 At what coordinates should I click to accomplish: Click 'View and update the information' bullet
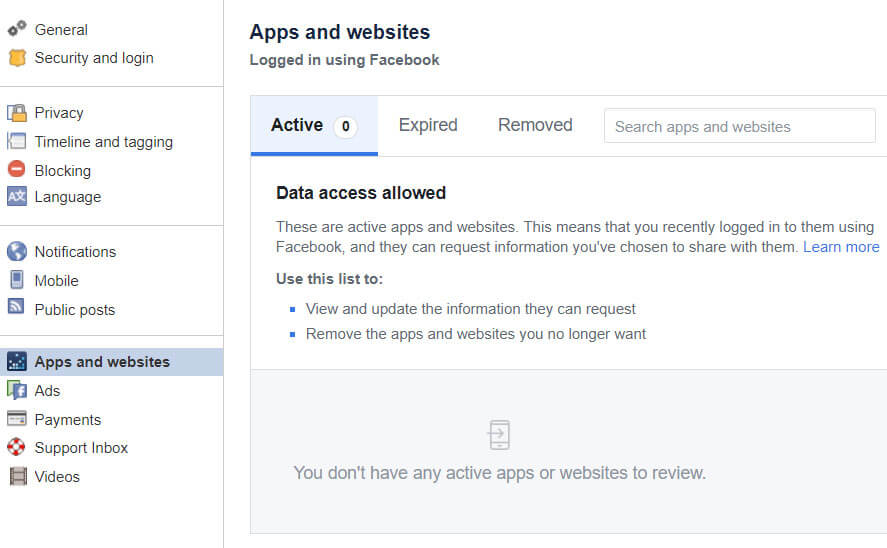click(x=471, y=309)
